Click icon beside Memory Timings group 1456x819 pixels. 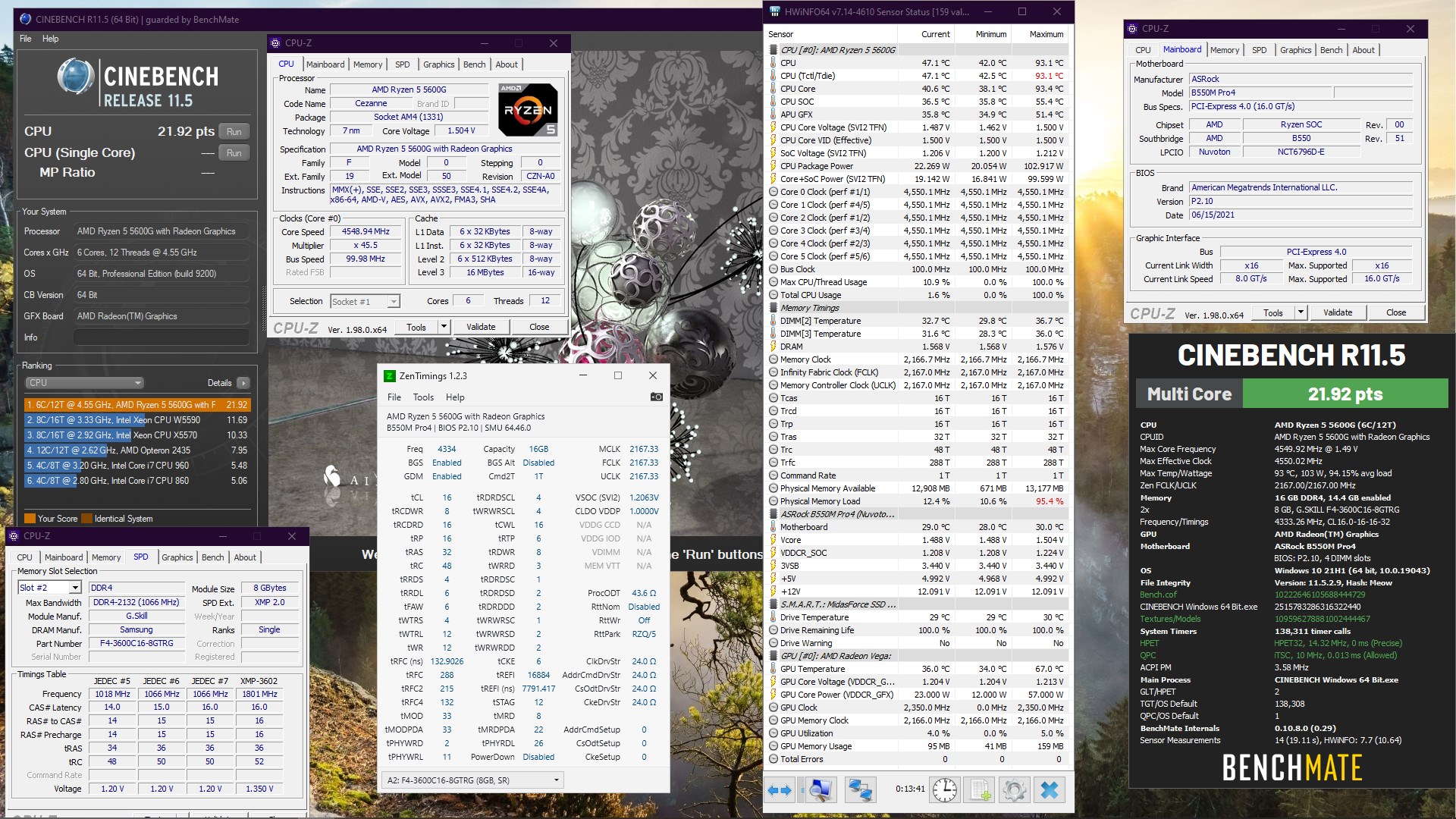point(773,308)
